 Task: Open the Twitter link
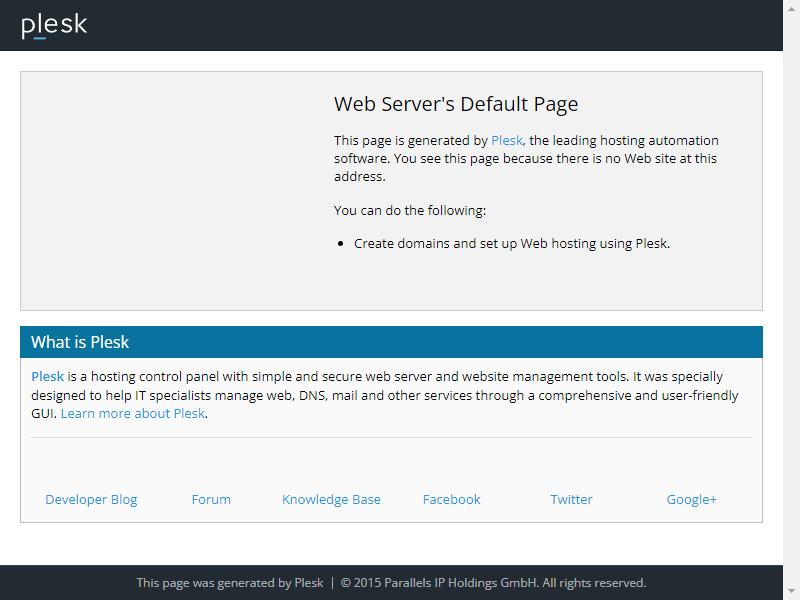point(571,499)
